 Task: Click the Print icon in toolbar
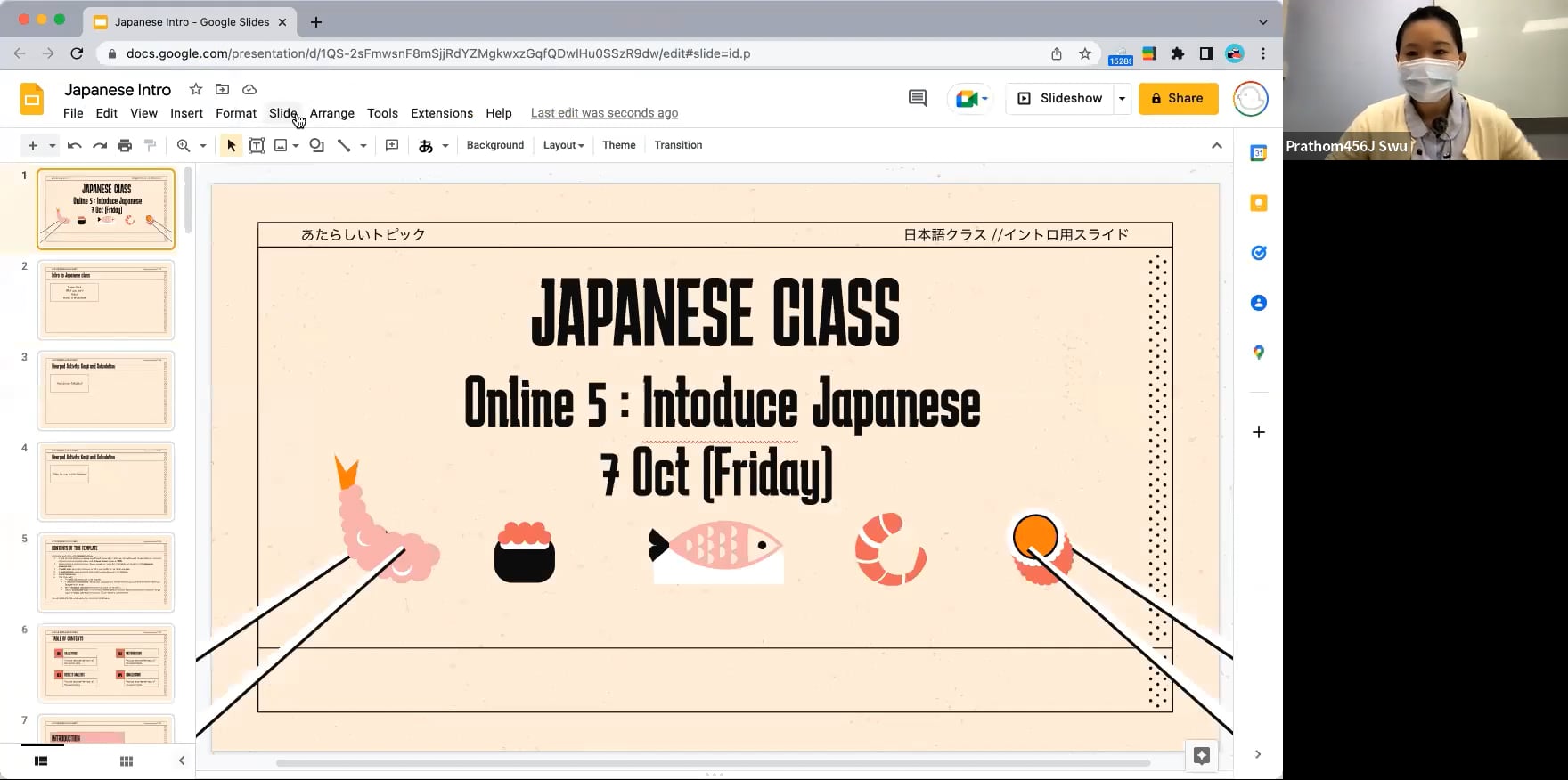tap(125, 145)
